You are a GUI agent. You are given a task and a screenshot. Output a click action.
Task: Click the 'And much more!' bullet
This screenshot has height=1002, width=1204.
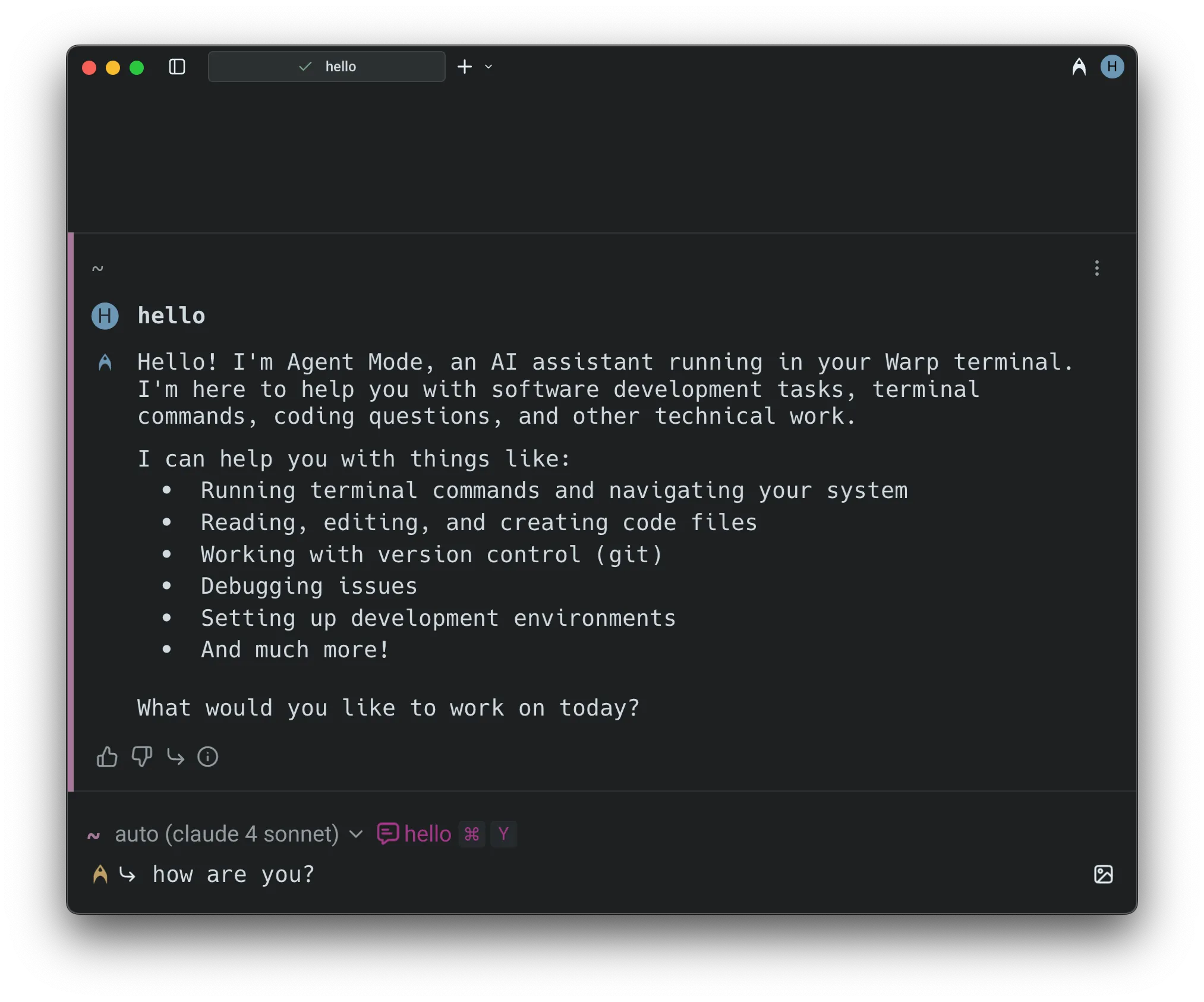[x=295, y=650]
